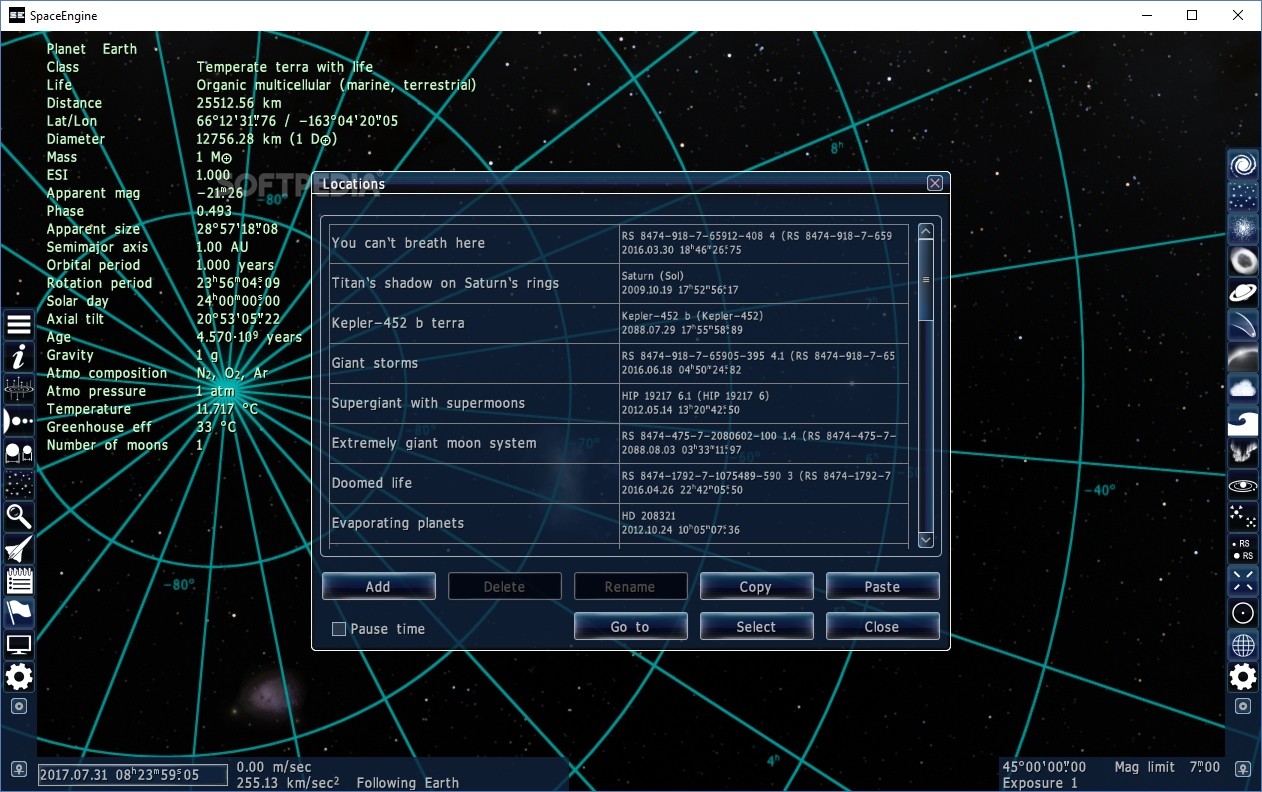Collapse the Locations list scrollbar up arrow
The height and width of the screenshot is (792, 1262).
click(925, 230)
